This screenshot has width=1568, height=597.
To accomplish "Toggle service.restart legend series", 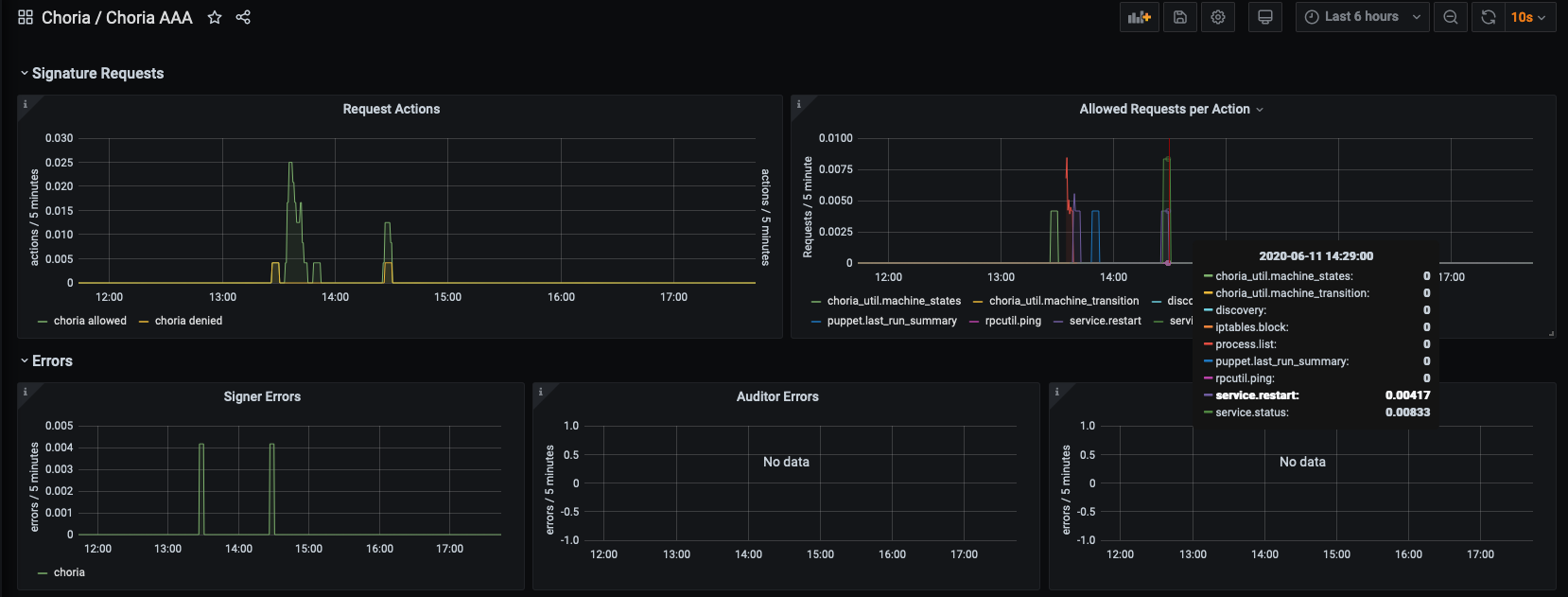I will tap(1105, 321).
